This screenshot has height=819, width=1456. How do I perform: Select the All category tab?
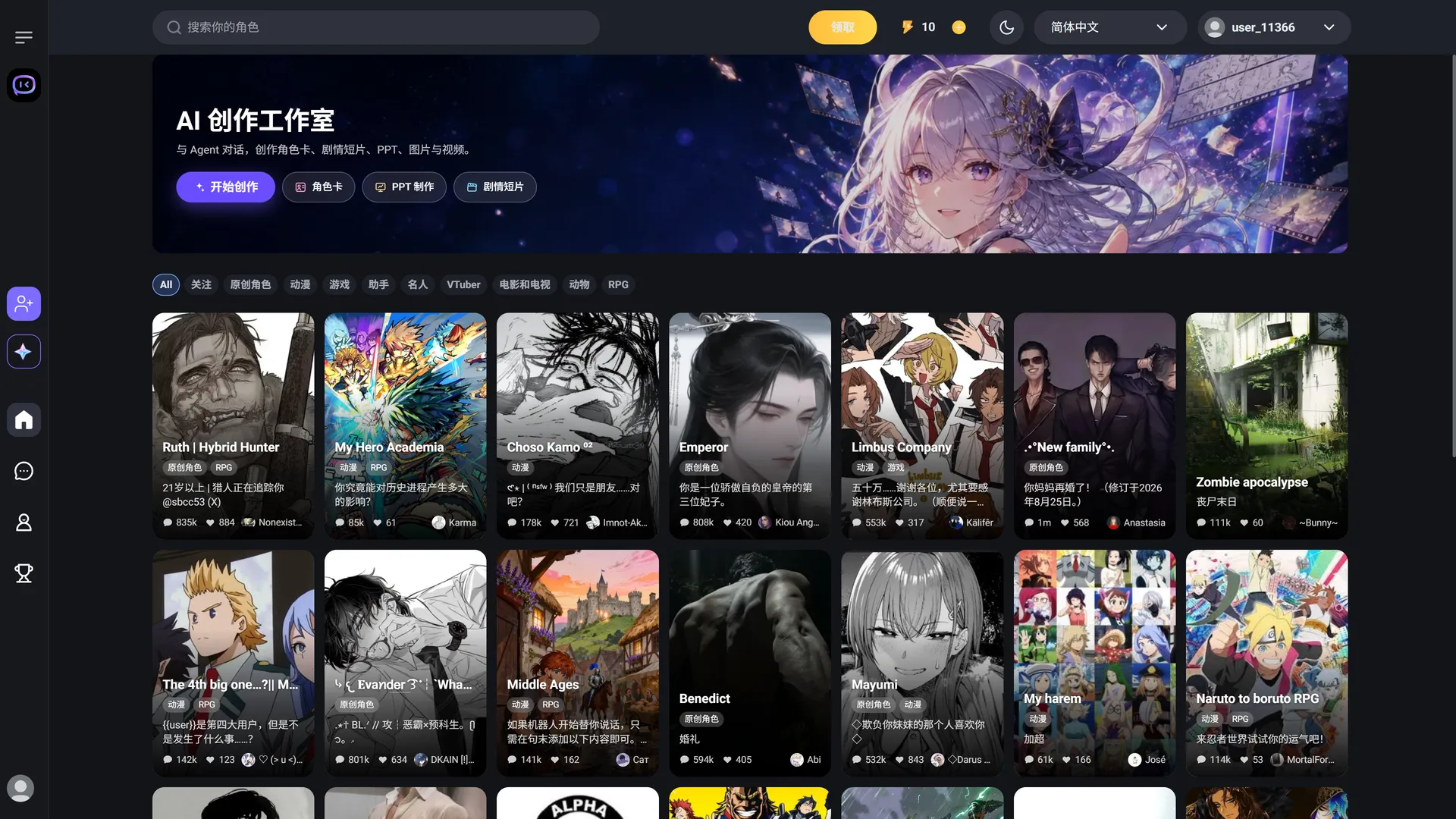(166, 284)
